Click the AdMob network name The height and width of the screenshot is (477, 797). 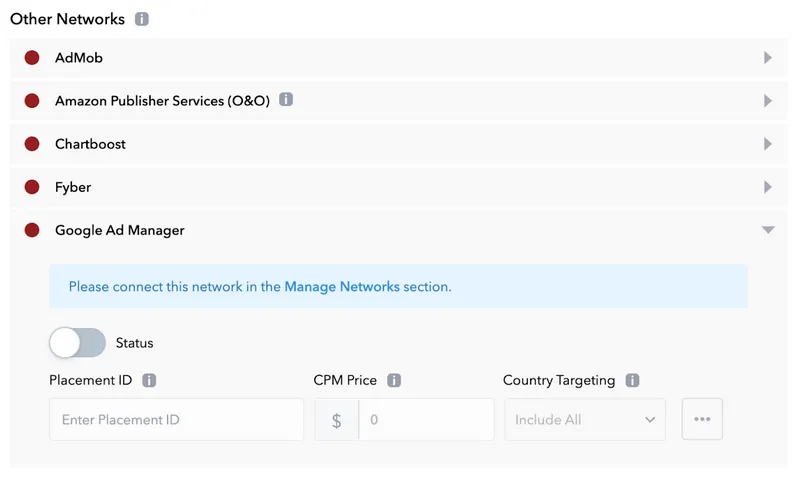coord(79,58)
